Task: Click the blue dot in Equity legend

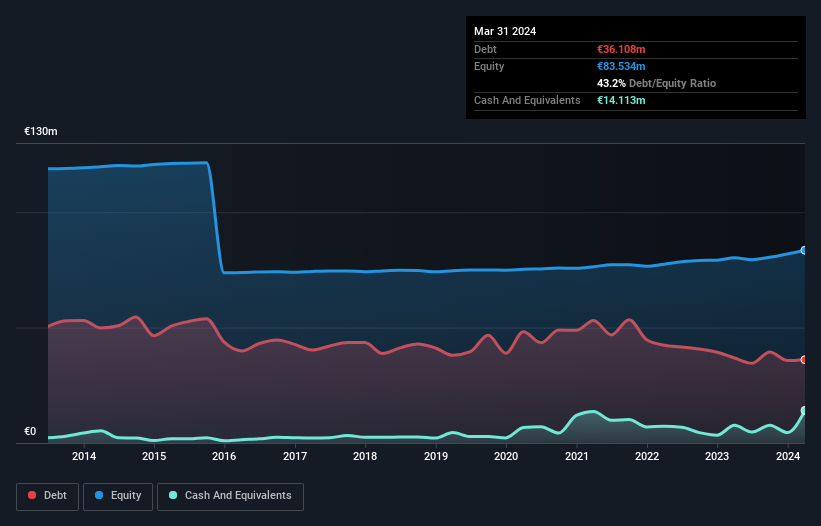Action: 99,495
